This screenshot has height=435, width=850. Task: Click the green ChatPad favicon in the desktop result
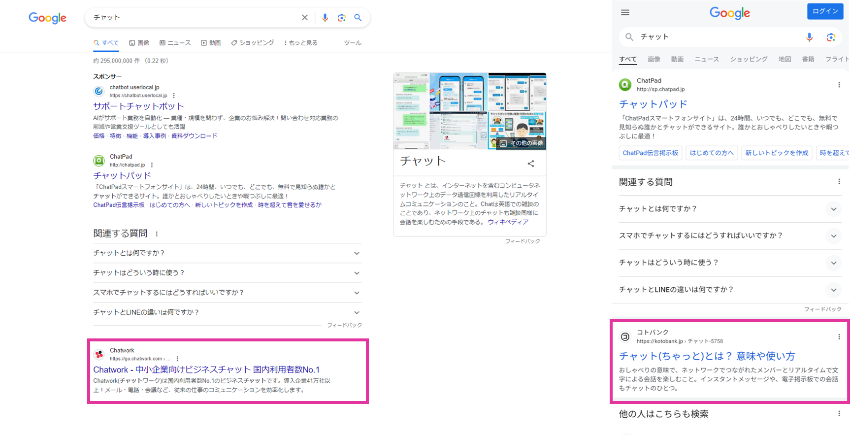[99, 160]
